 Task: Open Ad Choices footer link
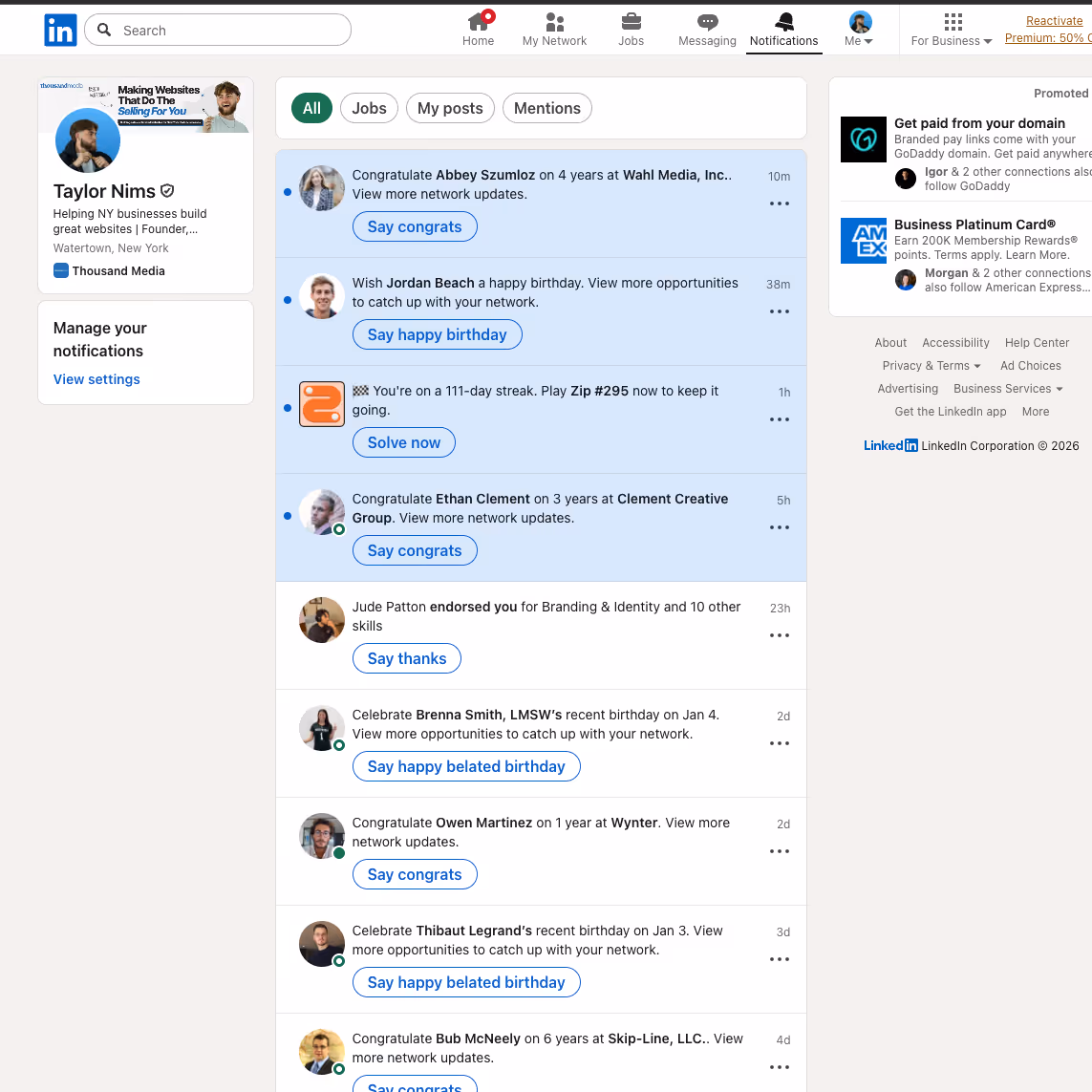[x=1031, y=366]
